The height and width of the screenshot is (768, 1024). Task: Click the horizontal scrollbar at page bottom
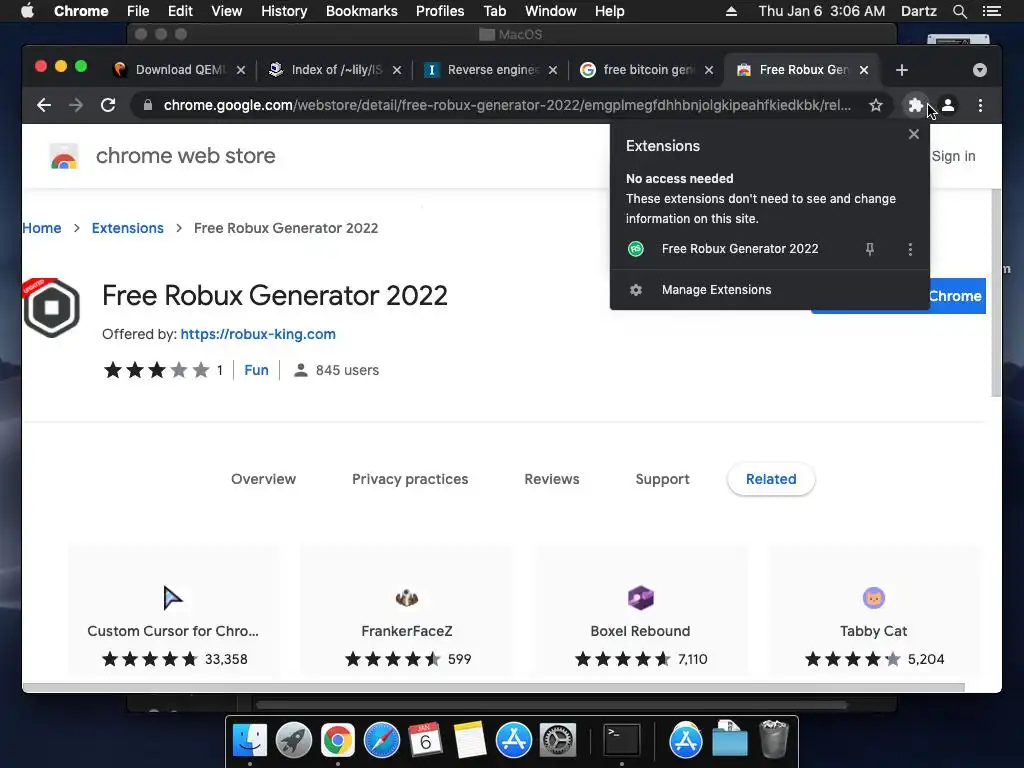(x=494, y=687)
